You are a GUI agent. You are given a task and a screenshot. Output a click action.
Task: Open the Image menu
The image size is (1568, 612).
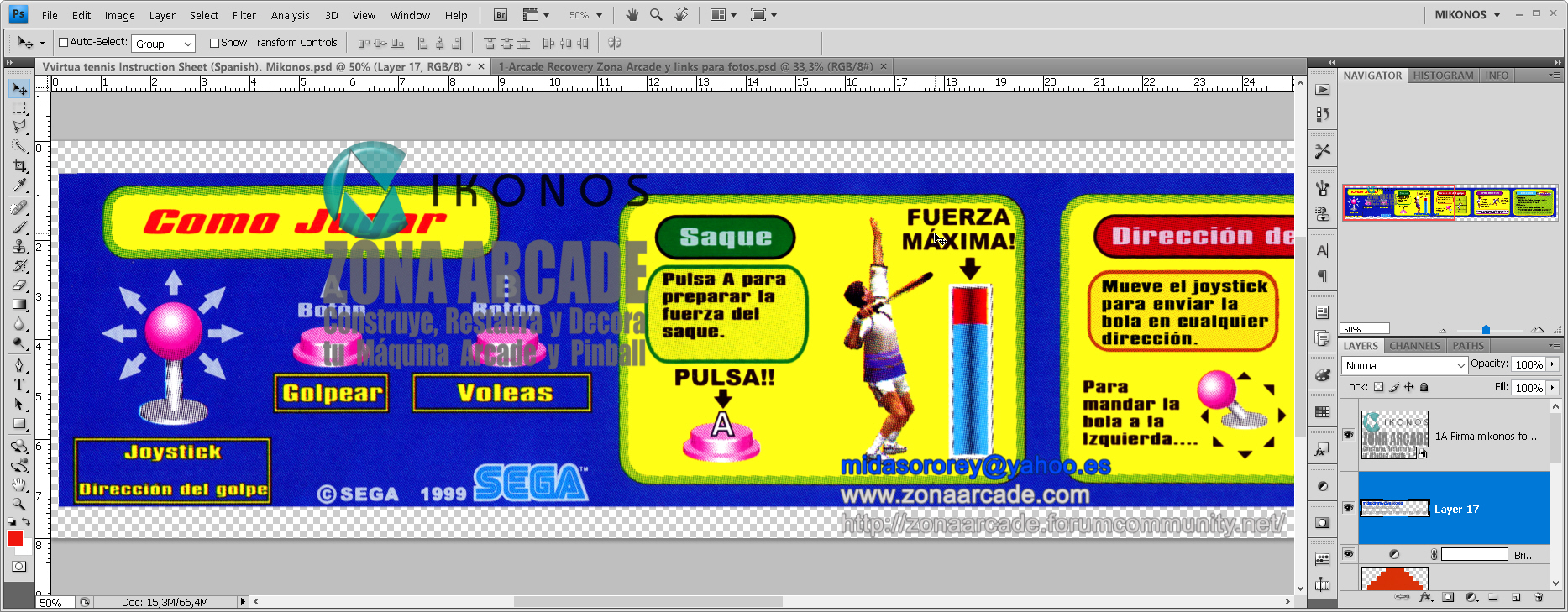coord(119,15)
